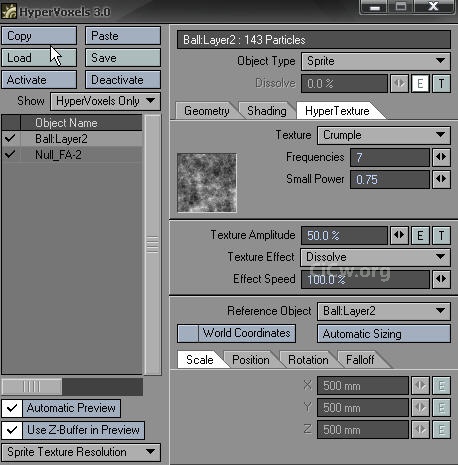The height and width of the screenshot is (465, 458).
Task: Open the Object Type Sprite dropdown
Action: tap(376, 61)
